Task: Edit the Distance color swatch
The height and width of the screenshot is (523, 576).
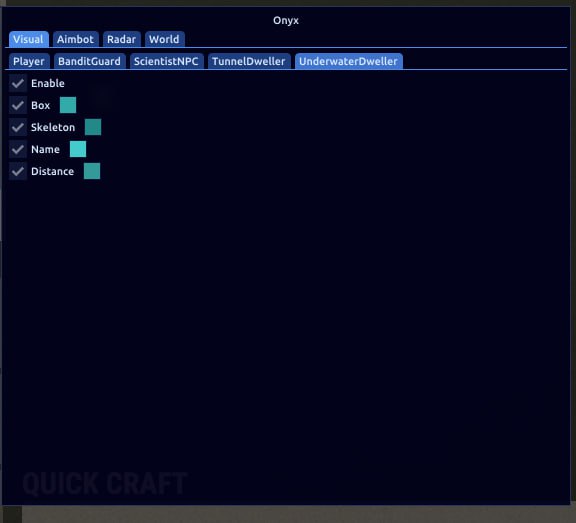Action: [x=92, y=171]
